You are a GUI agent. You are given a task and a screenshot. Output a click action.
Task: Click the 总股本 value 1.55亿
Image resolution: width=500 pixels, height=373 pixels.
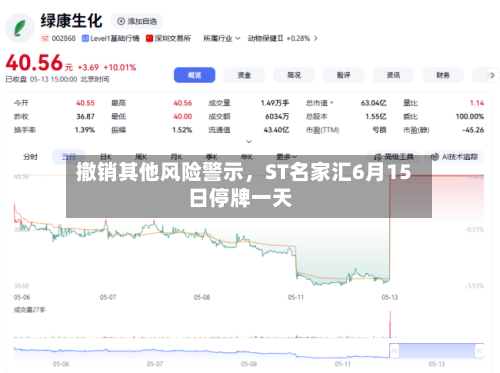376,117
